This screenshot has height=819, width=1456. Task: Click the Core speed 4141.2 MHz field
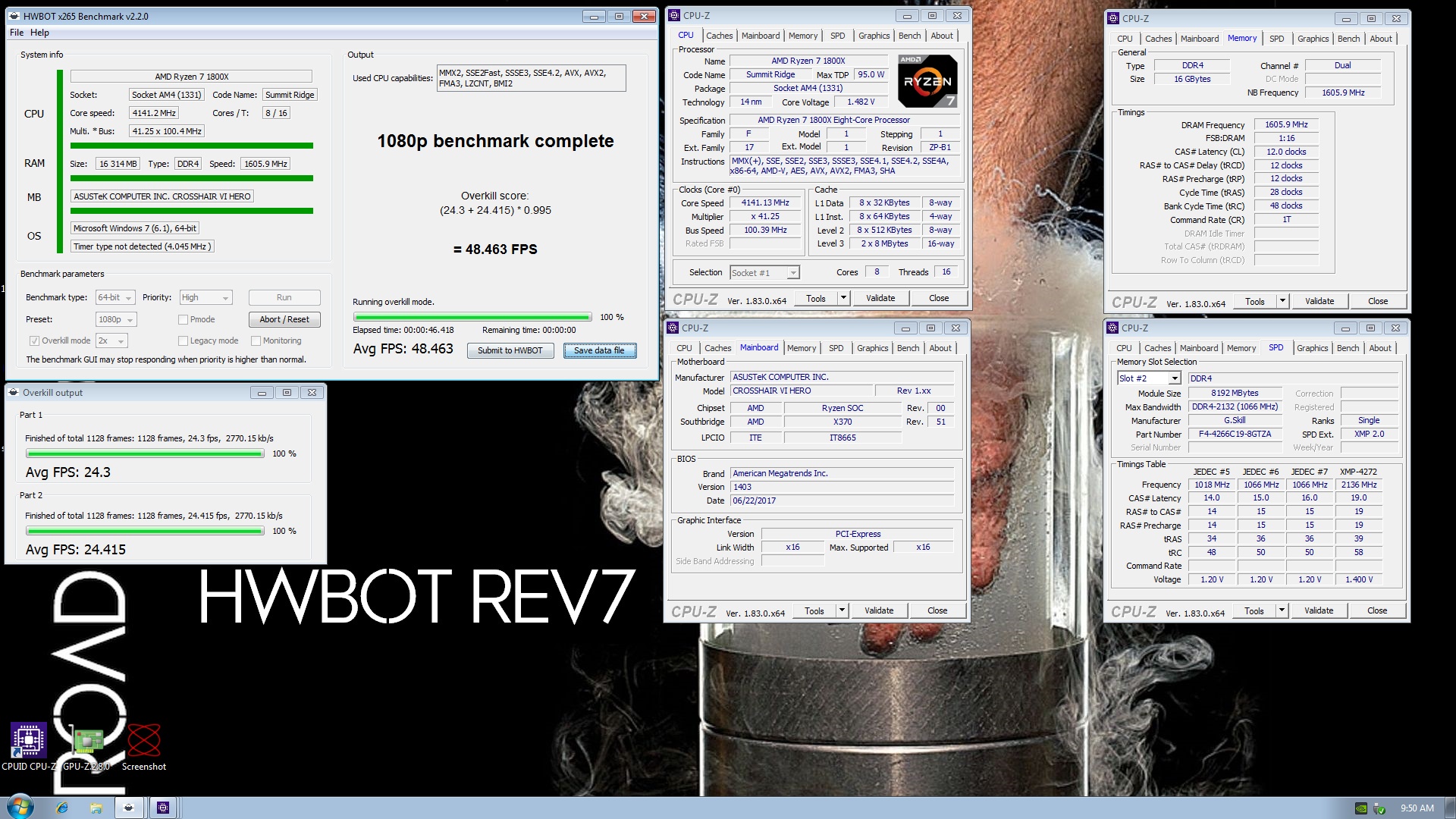[155, 113]
